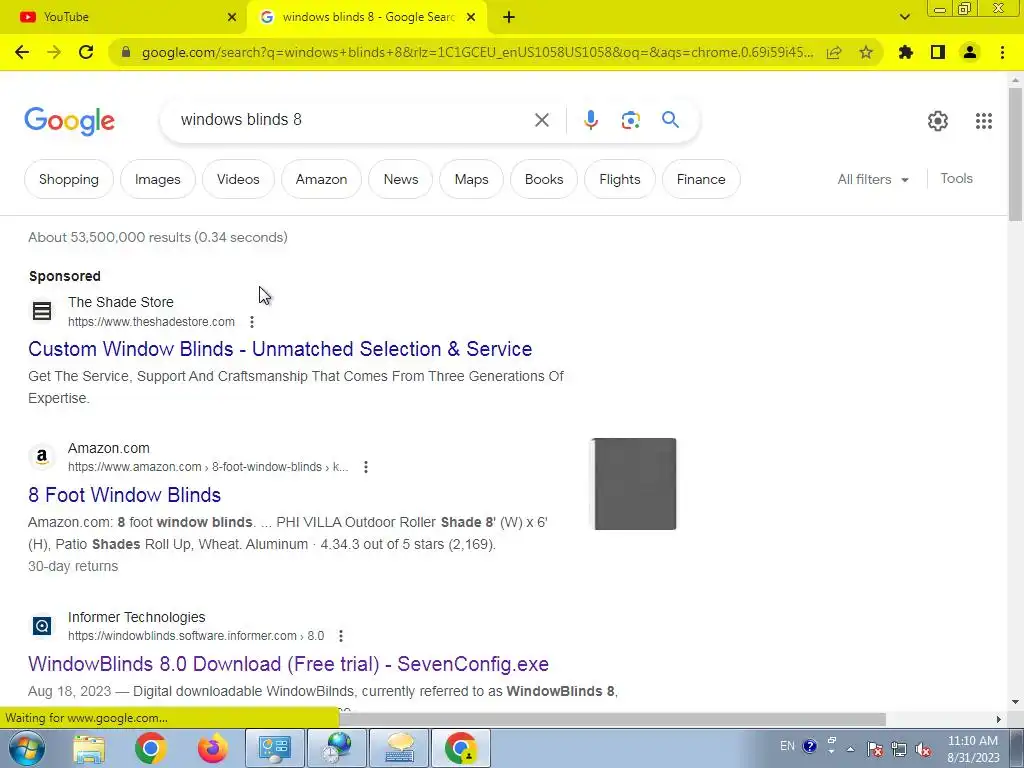The width and height of the screenshot is (1024, 768).
Task: Click the EN language indicator
Action: [787, 746]
